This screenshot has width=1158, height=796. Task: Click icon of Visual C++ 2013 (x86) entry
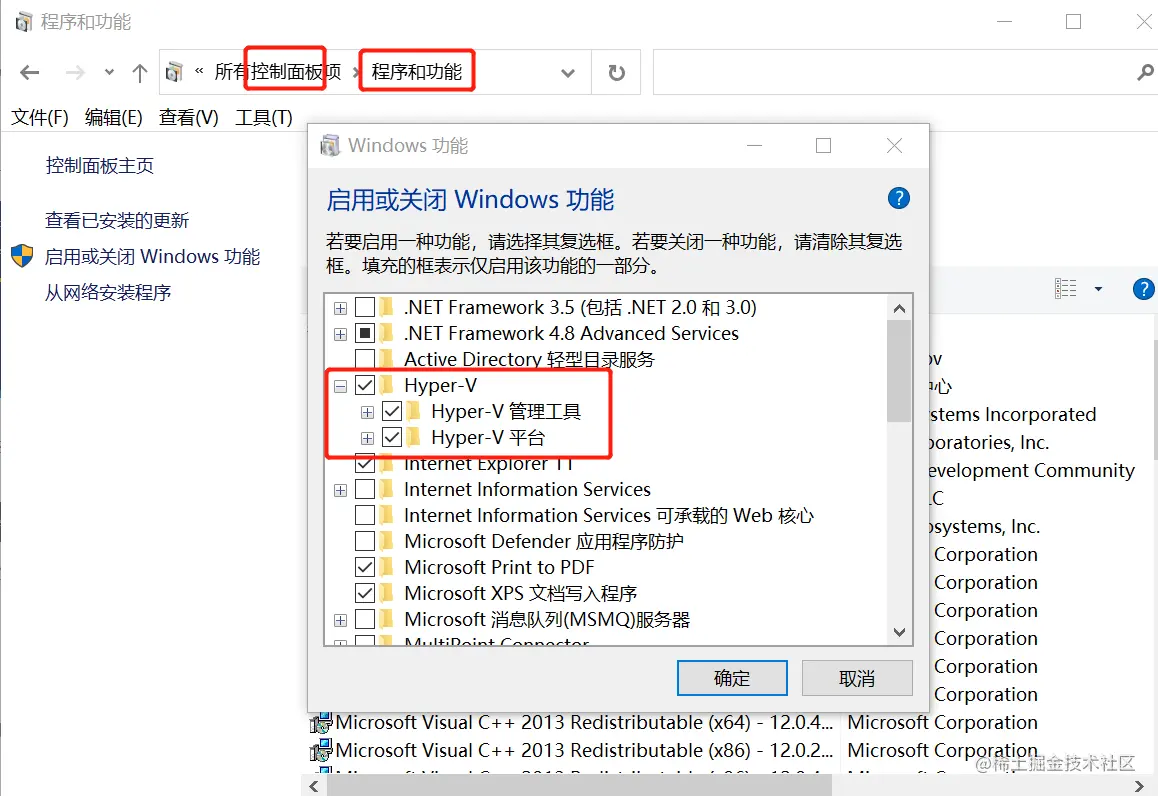point(321,750)
